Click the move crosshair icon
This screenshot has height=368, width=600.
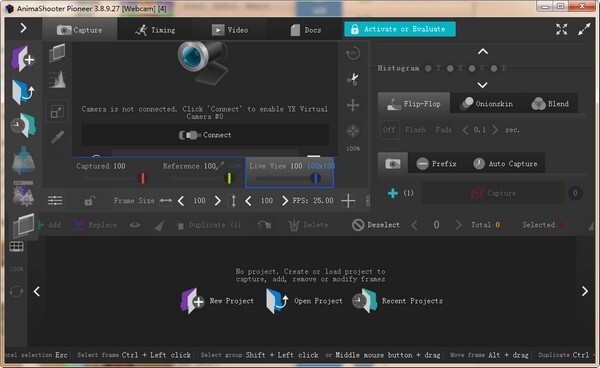(x=353, y=105)
